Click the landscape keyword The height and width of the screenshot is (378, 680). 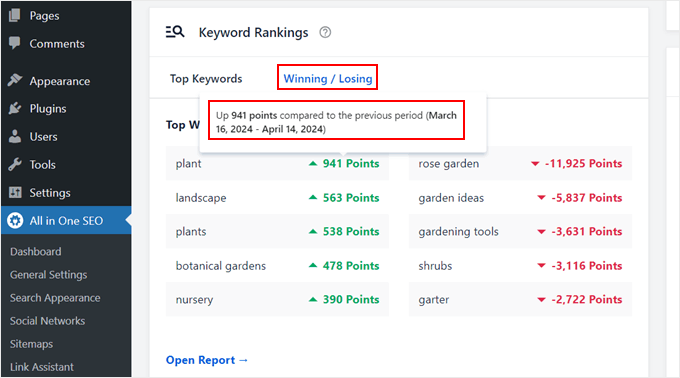[201, 198]
